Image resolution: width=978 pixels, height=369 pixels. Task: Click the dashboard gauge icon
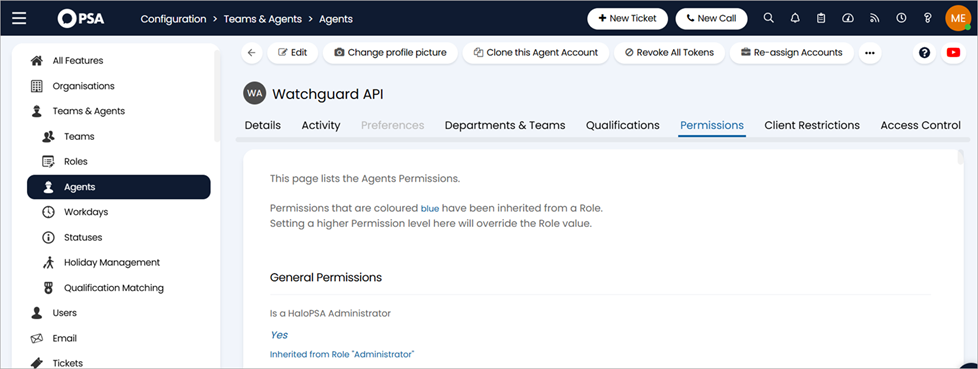tap(848, 18)
